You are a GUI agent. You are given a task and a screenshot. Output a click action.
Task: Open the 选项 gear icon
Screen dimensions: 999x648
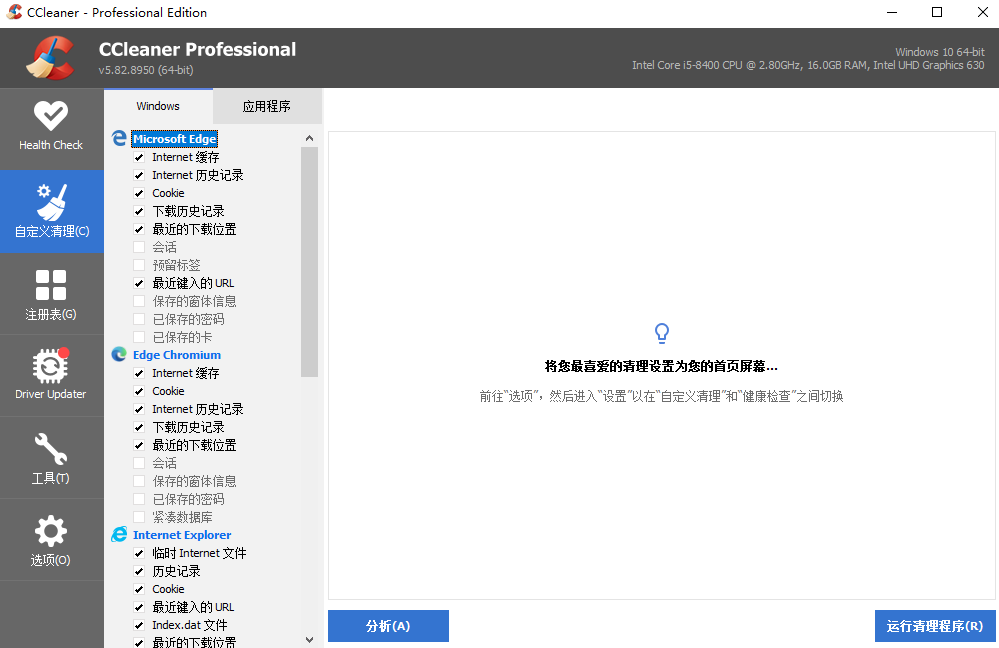click(51, 531)
